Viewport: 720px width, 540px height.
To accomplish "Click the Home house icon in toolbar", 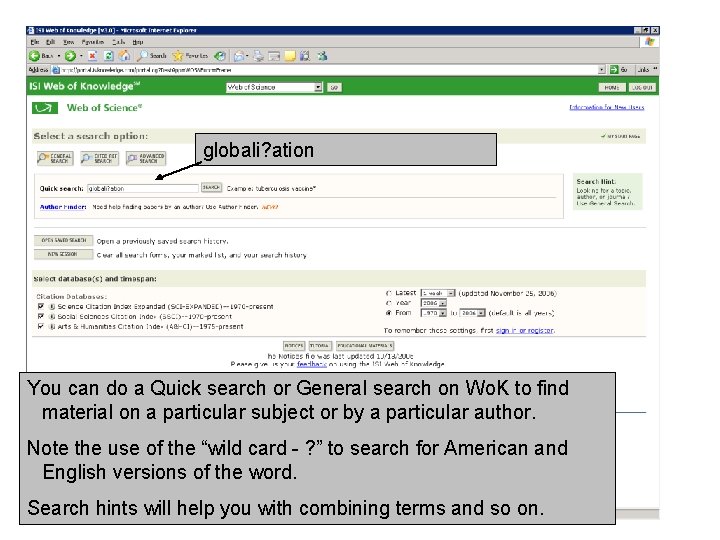I will click(124, 56).
